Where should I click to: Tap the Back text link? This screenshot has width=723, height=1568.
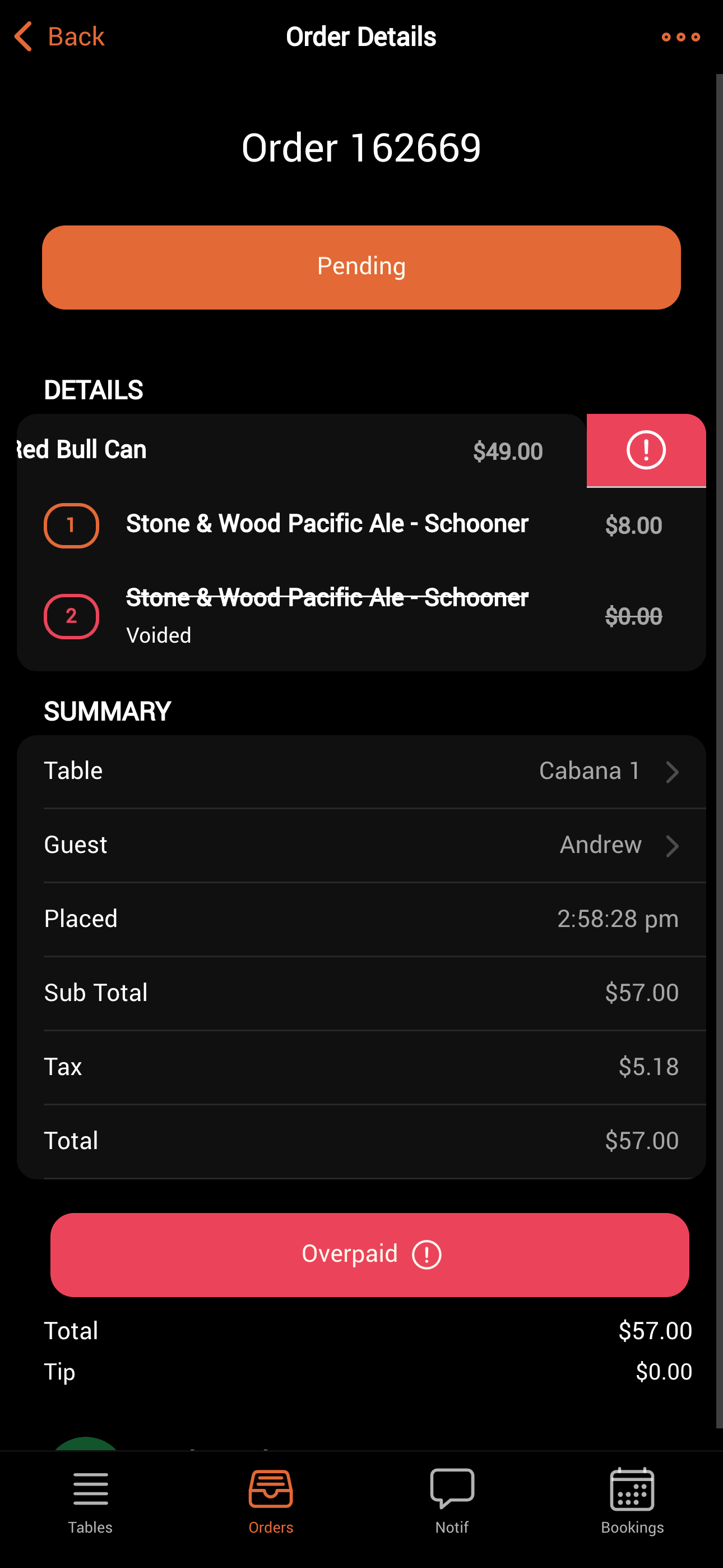[x=76, y=36]
